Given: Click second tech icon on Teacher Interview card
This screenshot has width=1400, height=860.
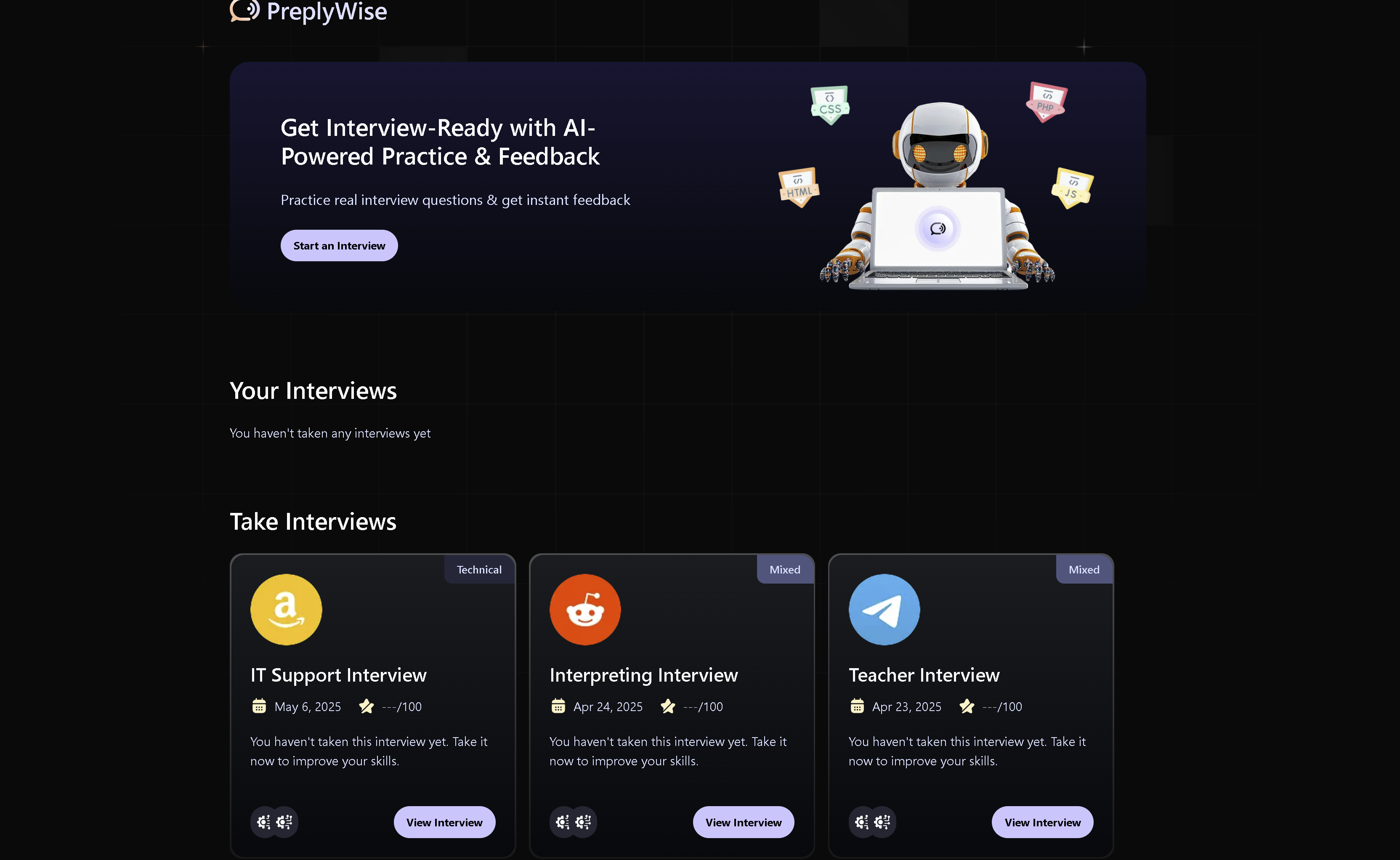Looking at the screenshot, I should coord(882,822).
